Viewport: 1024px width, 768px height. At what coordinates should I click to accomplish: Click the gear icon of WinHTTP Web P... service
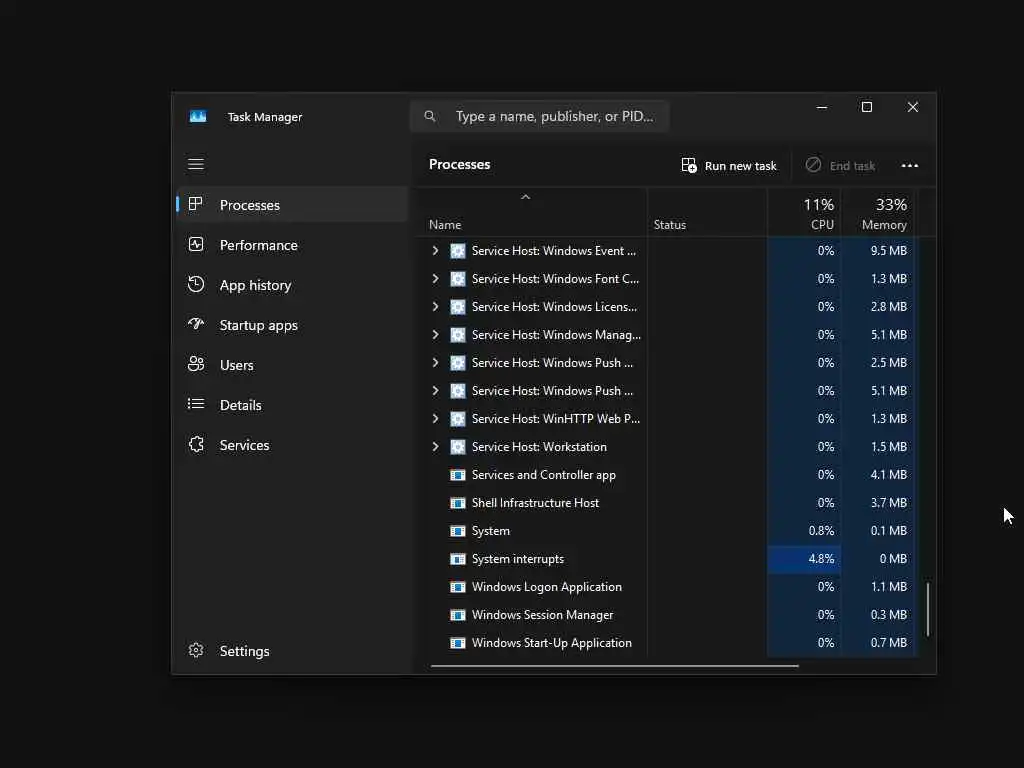coord(458,419)
